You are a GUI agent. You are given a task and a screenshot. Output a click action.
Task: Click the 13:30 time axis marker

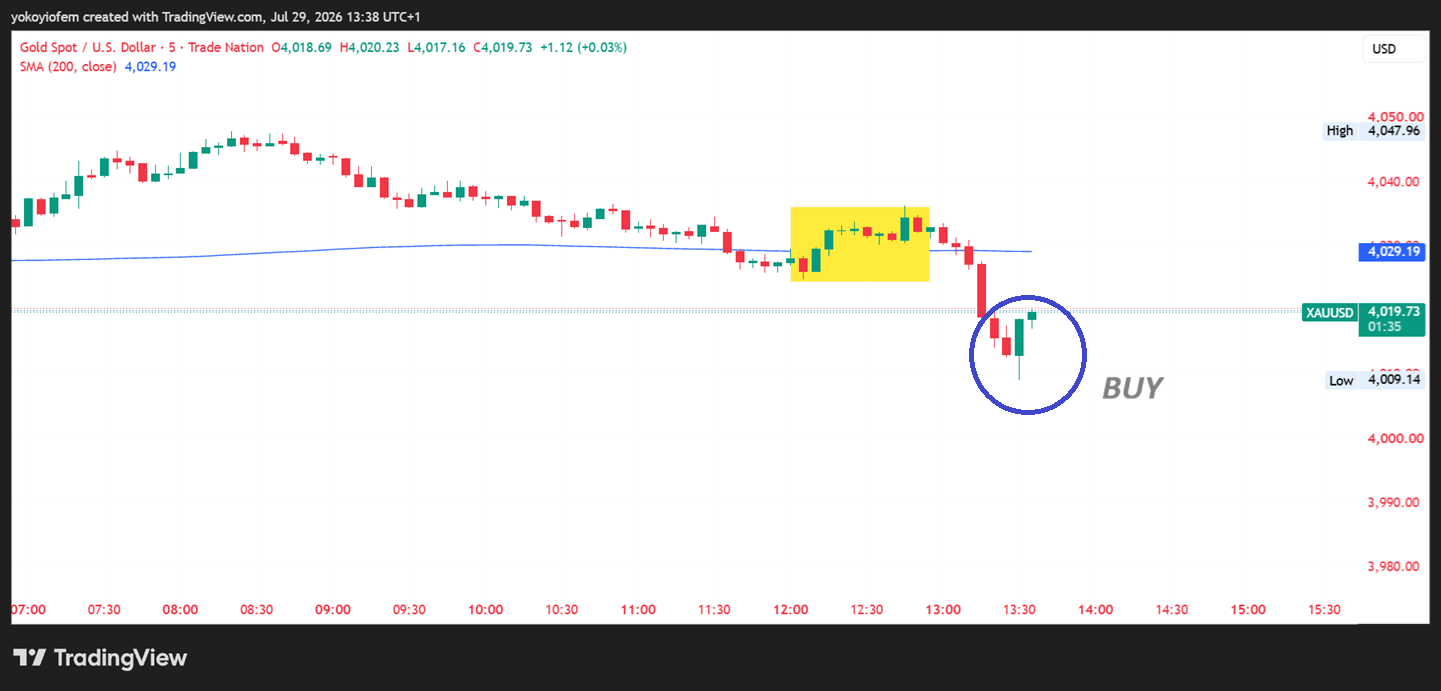click(x=1020, y=609)
